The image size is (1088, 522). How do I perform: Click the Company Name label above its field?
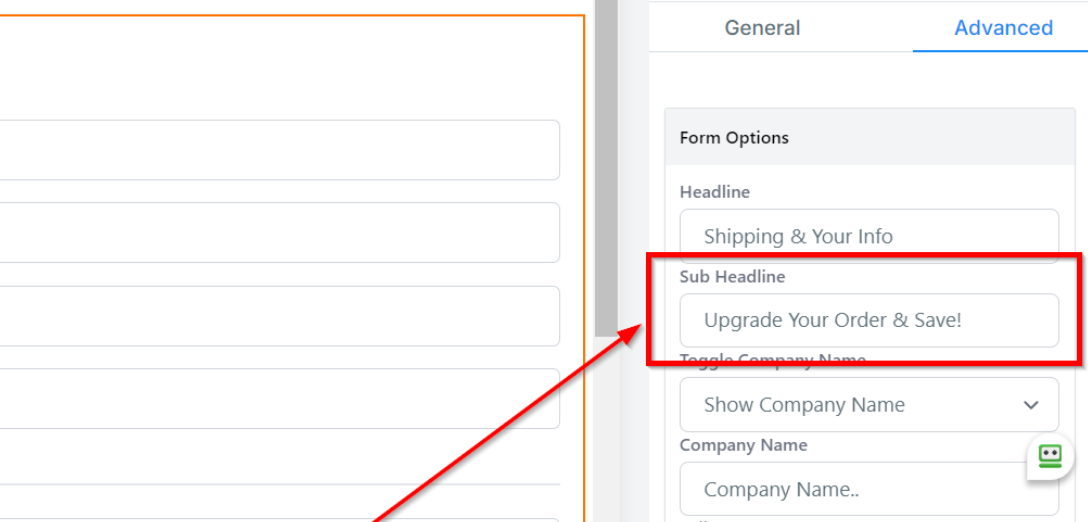point(742,445)
